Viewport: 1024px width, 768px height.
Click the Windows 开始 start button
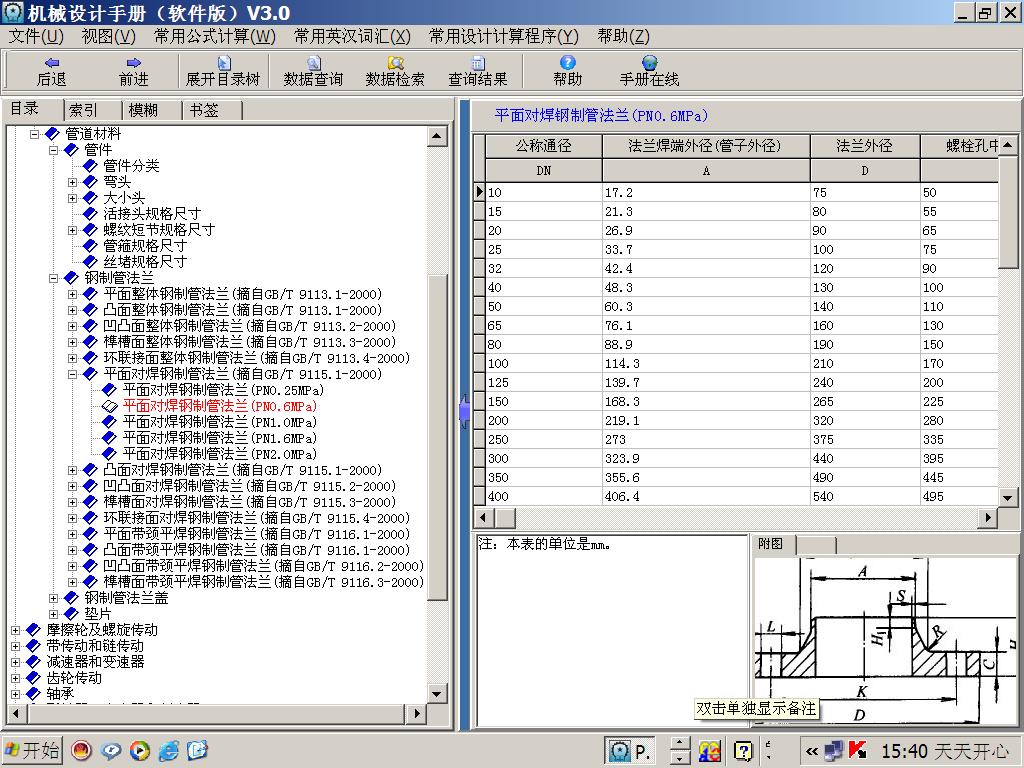click(32, 750)
